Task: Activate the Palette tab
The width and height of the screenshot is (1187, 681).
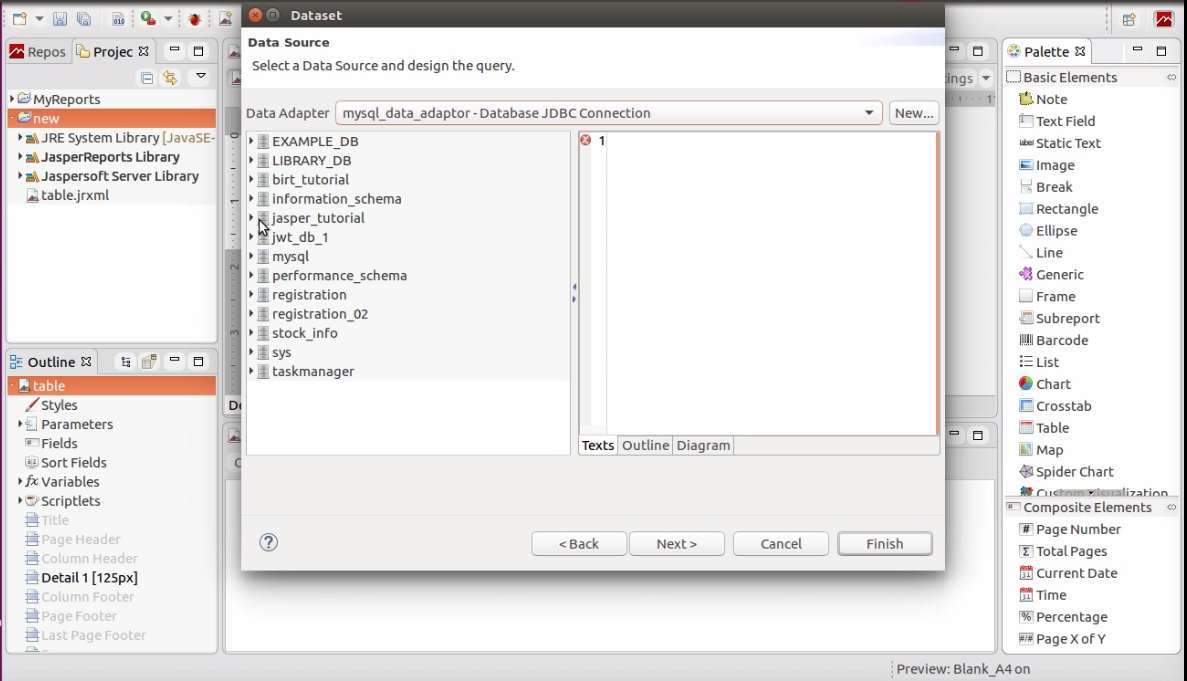Action: pos(1048,51)
